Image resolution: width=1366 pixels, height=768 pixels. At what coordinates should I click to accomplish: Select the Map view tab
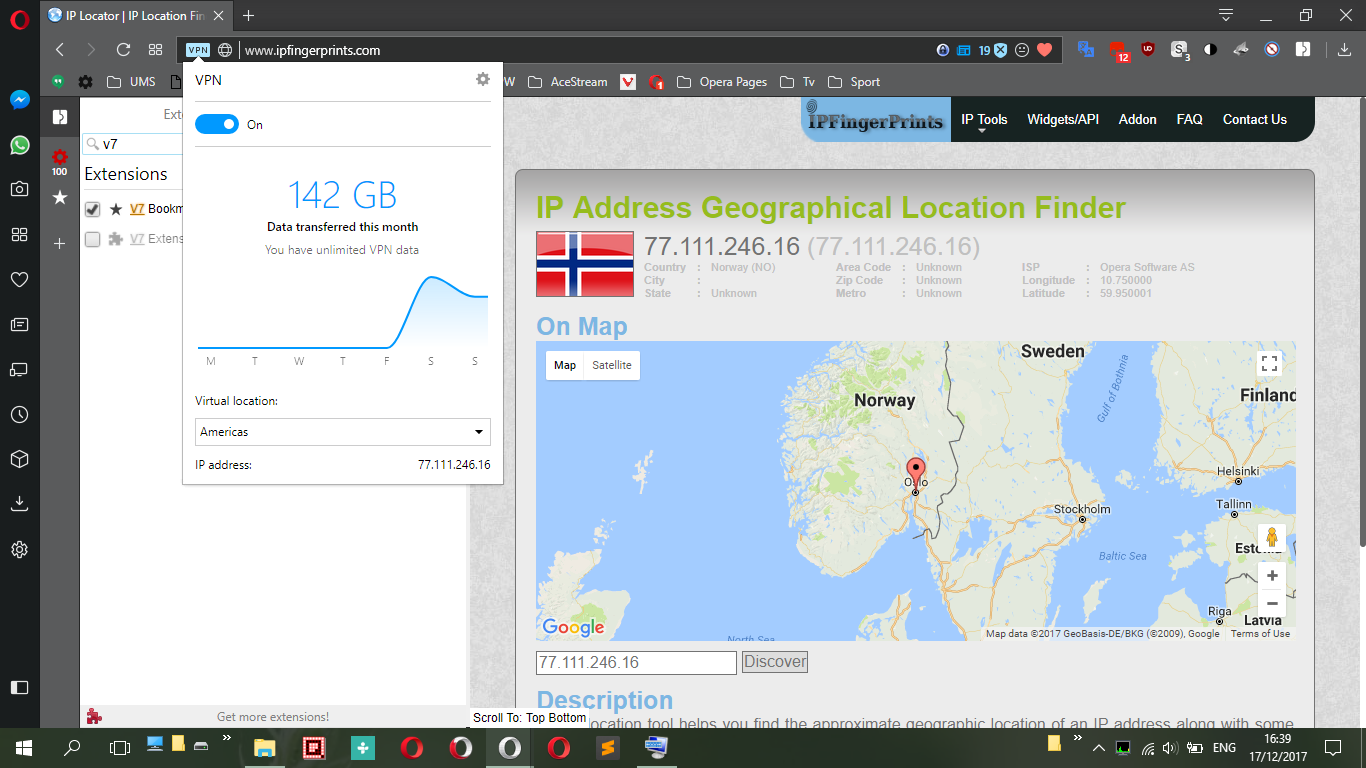tap(565, 365)
